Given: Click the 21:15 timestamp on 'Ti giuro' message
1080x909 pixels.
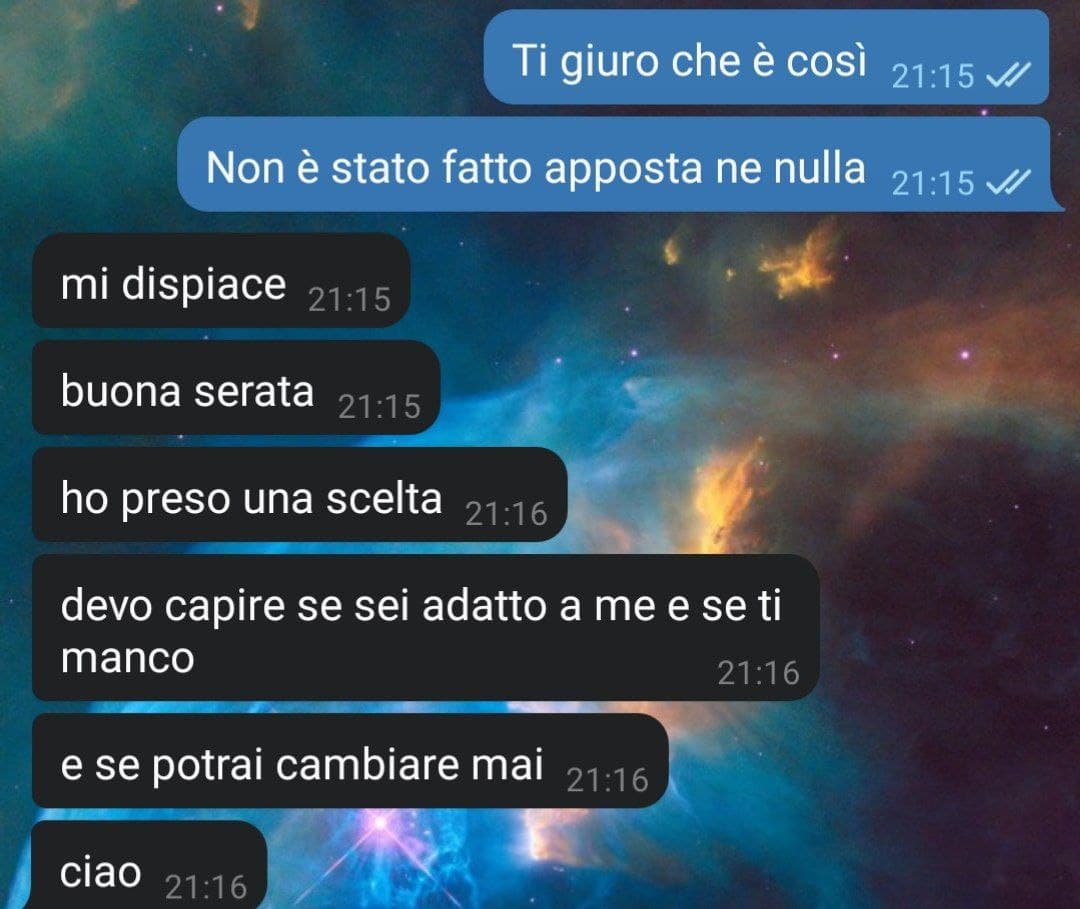Looking at the screenshot, I should click(x=933, y=76).
